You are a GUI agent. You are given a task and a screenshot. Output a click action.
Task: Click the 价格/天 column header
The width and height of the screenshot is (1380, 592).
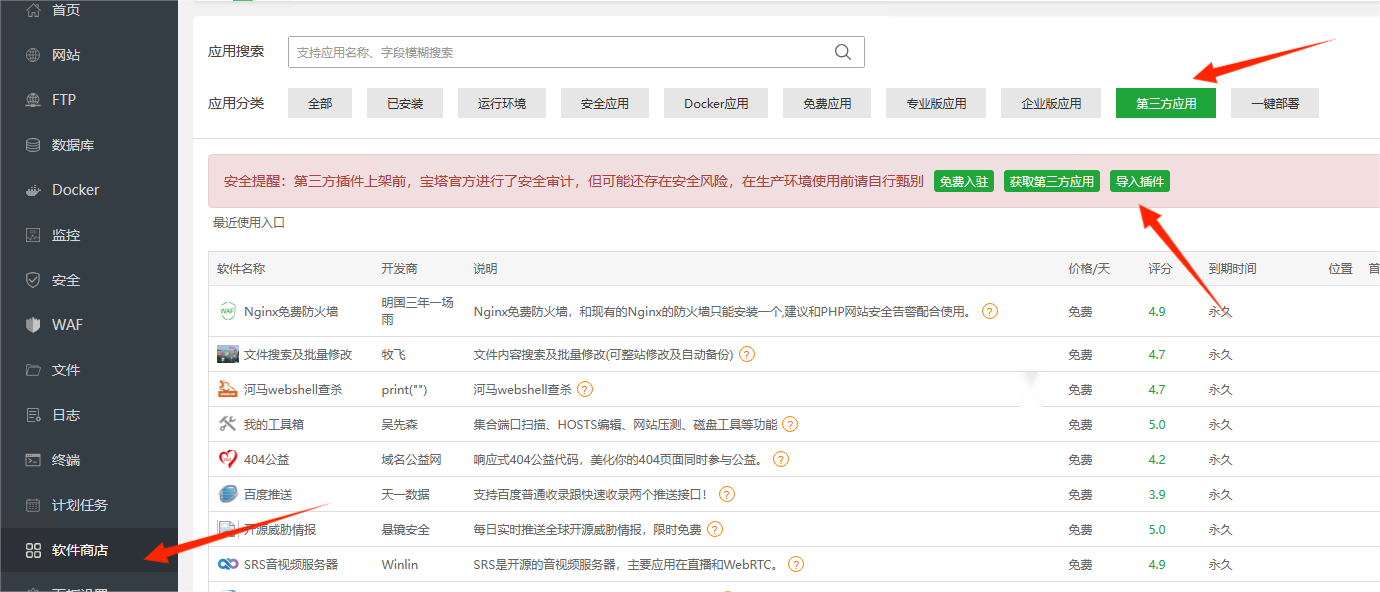(1089, 269)
